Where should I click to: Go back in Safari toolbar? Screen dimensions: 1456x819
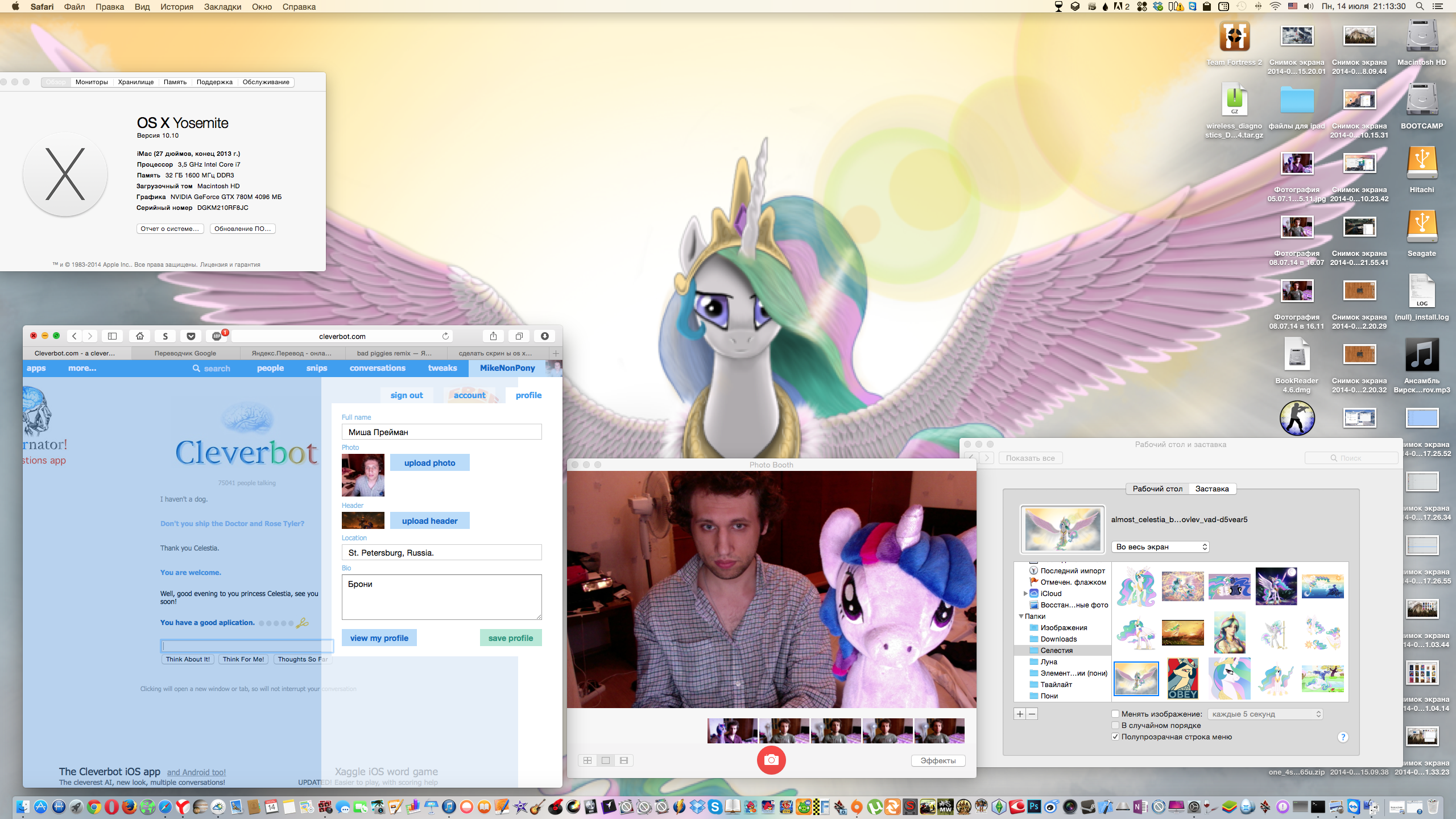75,336
